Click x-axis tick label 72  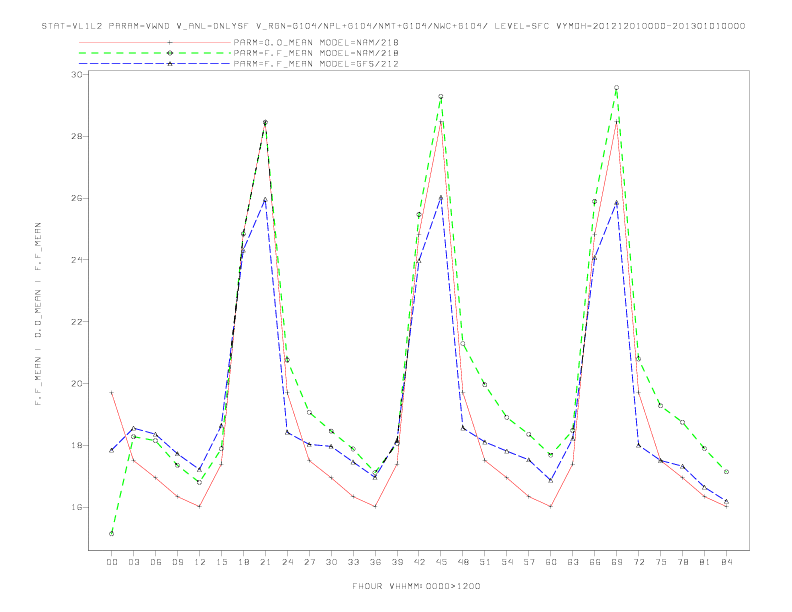click(639, 562)
